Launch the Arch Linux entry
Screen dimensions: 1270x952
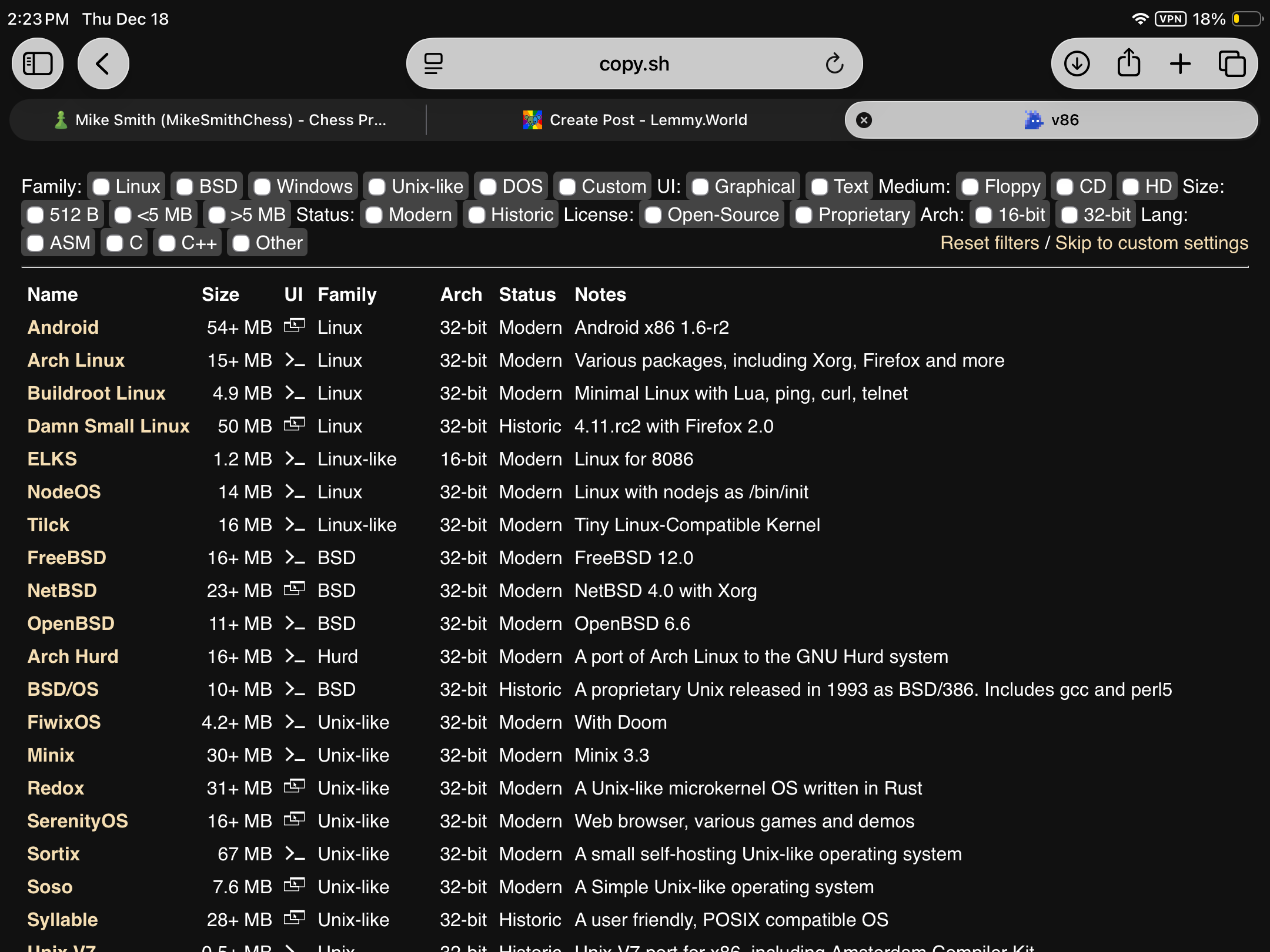(76, 360)
